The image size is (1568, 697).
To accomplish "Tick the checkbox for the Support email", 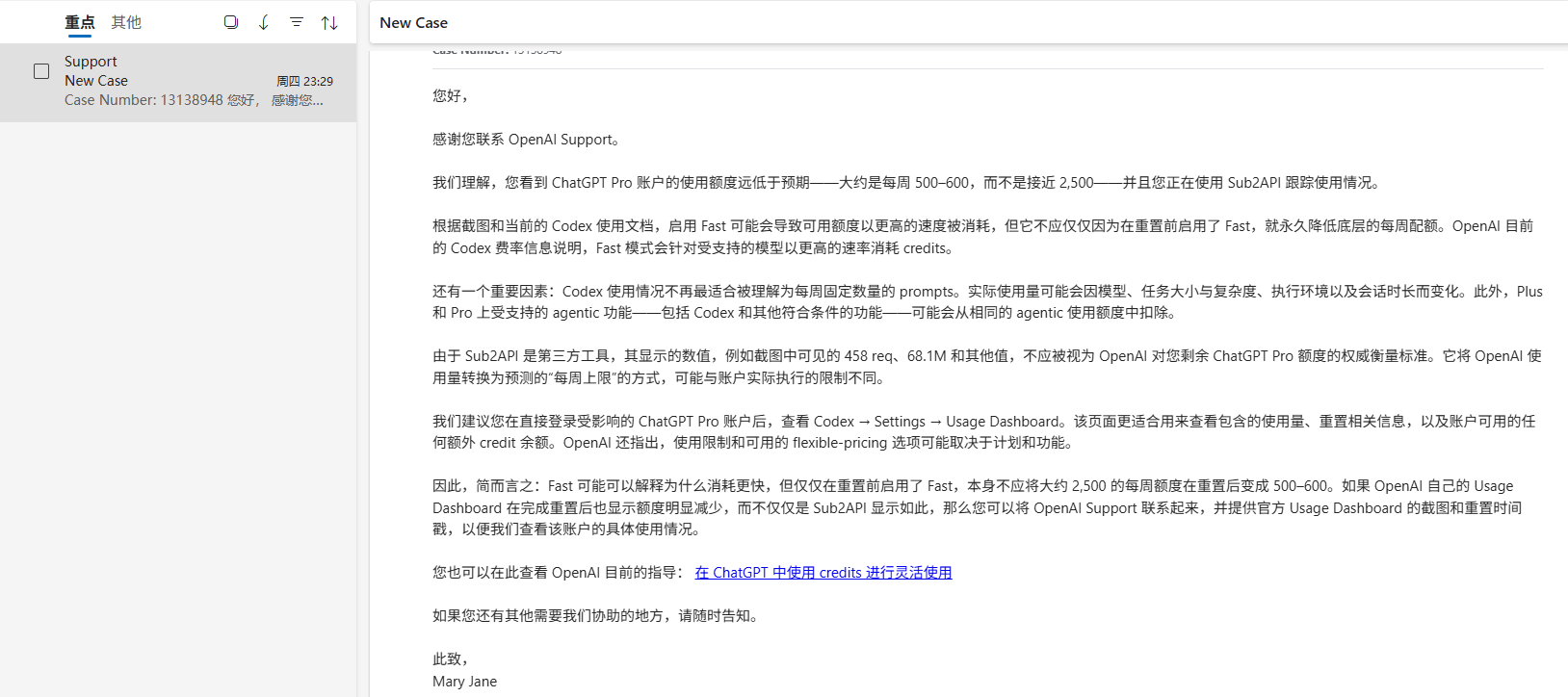I will [41, 71].
